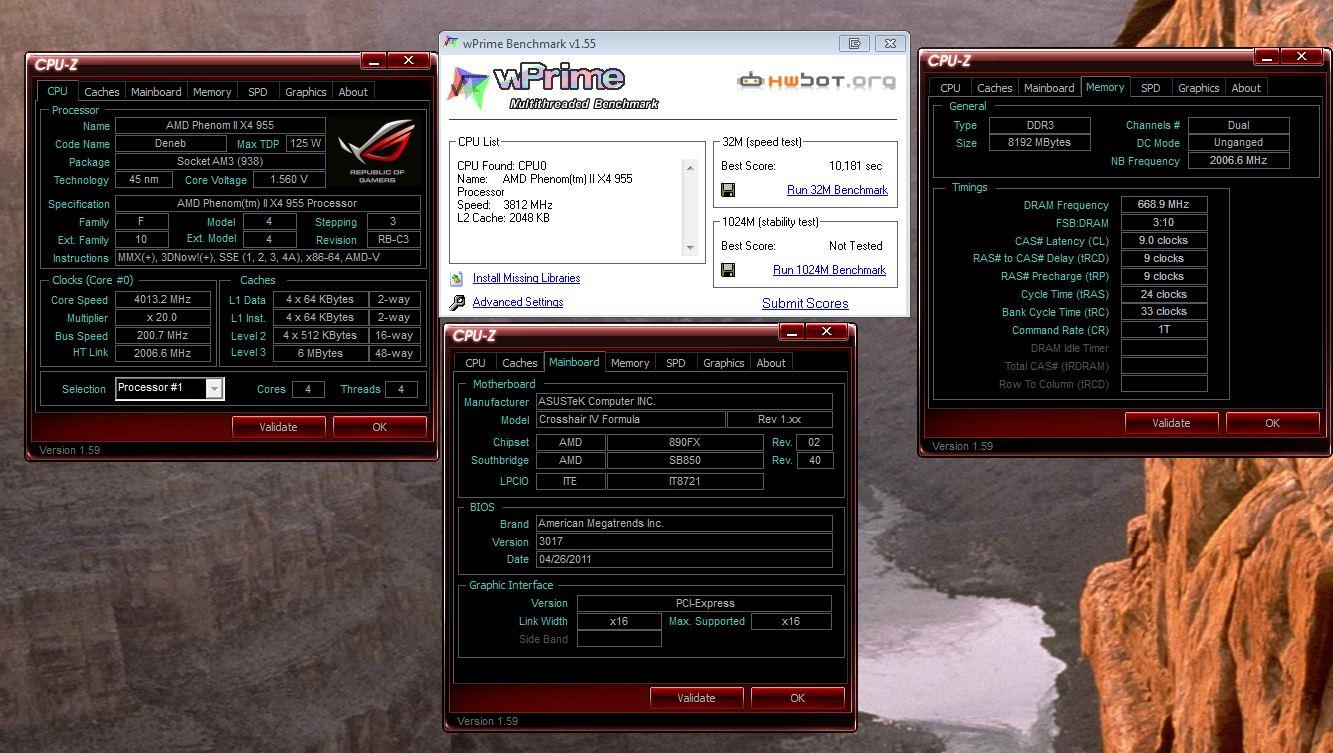Image resolution: width=1333 pixels, height=753 pixels.
Task: Click the CPU List scroll down arrow
Action: click(690, 248)
